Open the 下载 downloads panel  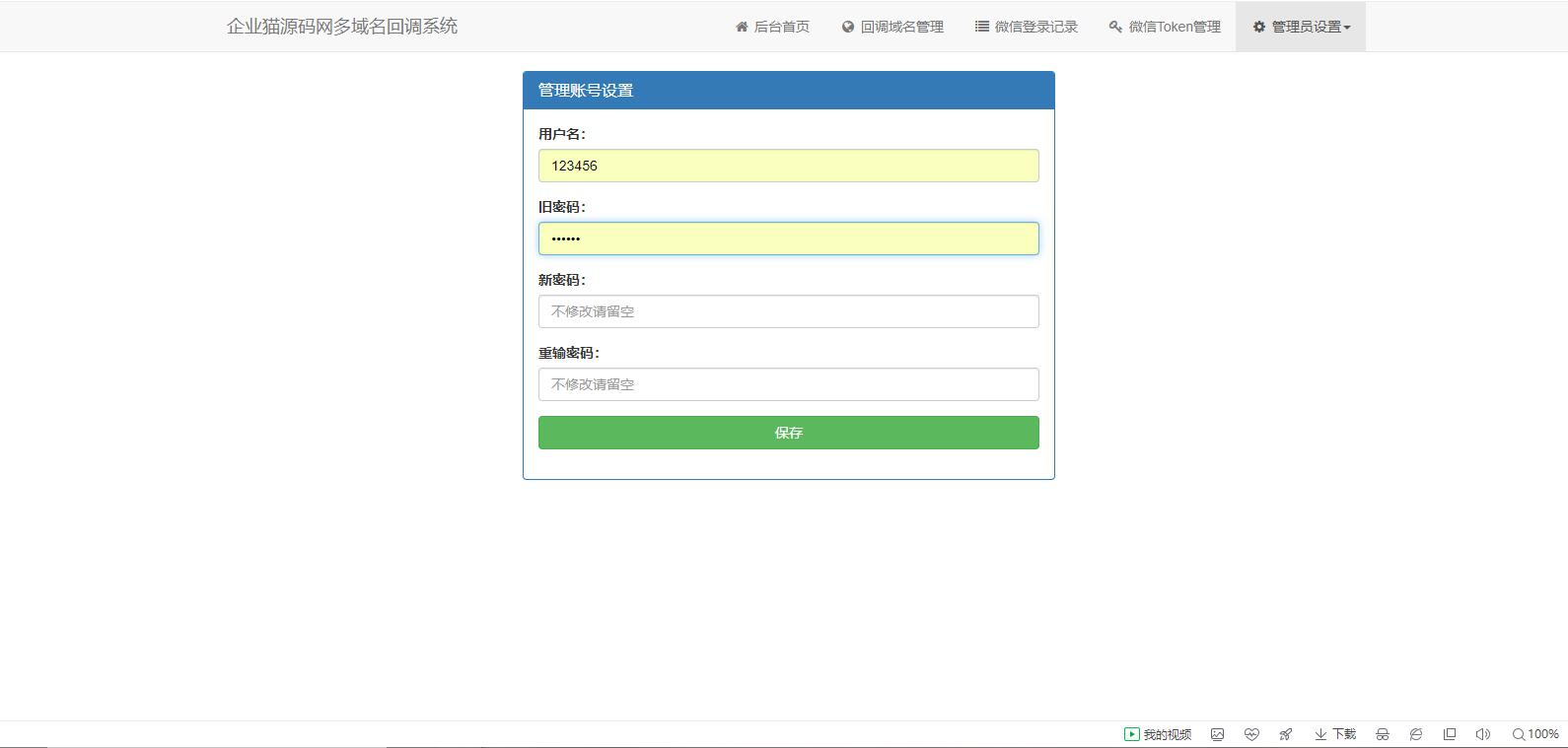click(x=1335, y=734)
